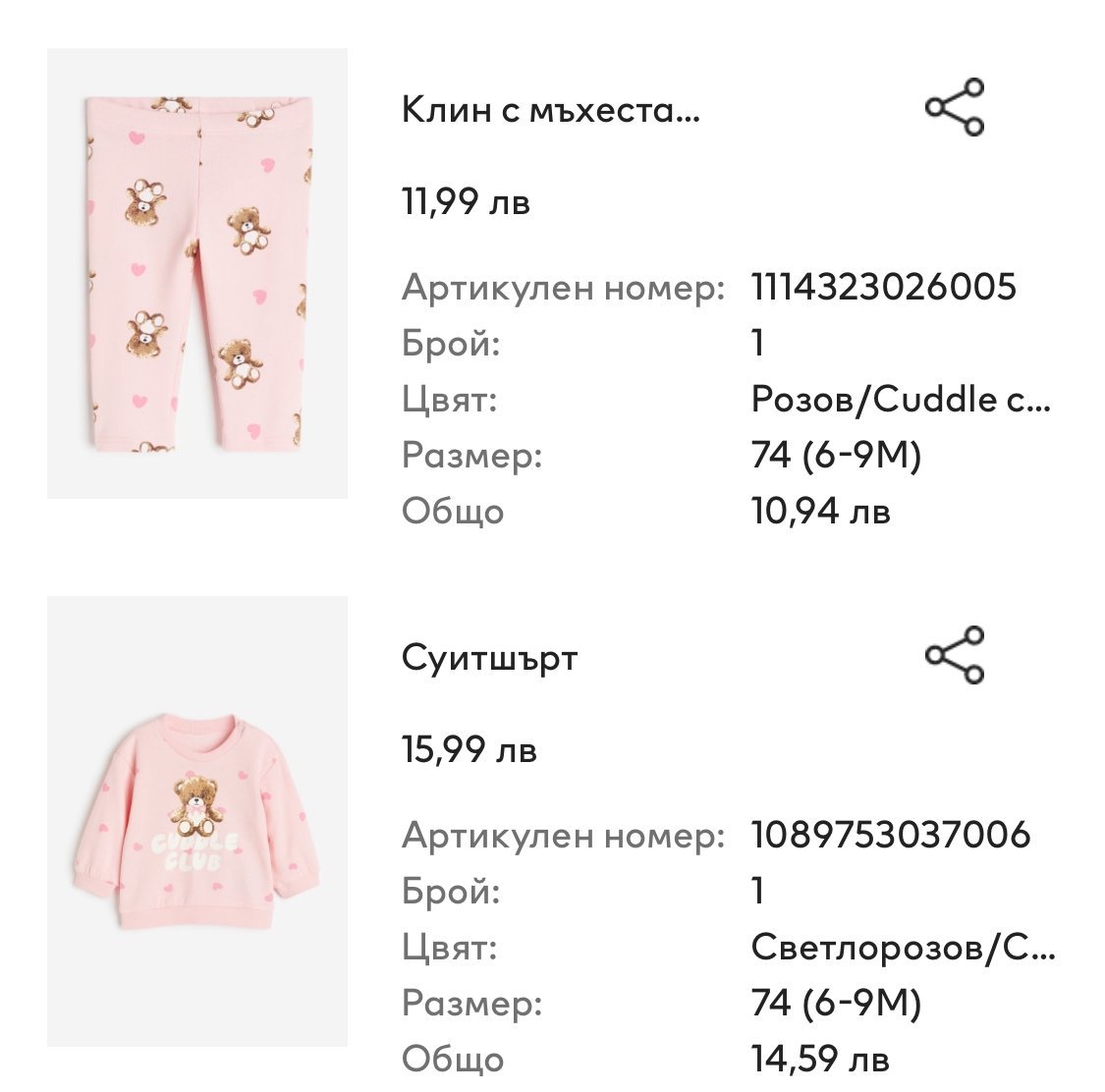Viewport: 1105px width, 1092px height.
Task: Click the sweatshirt 'Артикулен номер:' label
Action: tap(563, 837)
